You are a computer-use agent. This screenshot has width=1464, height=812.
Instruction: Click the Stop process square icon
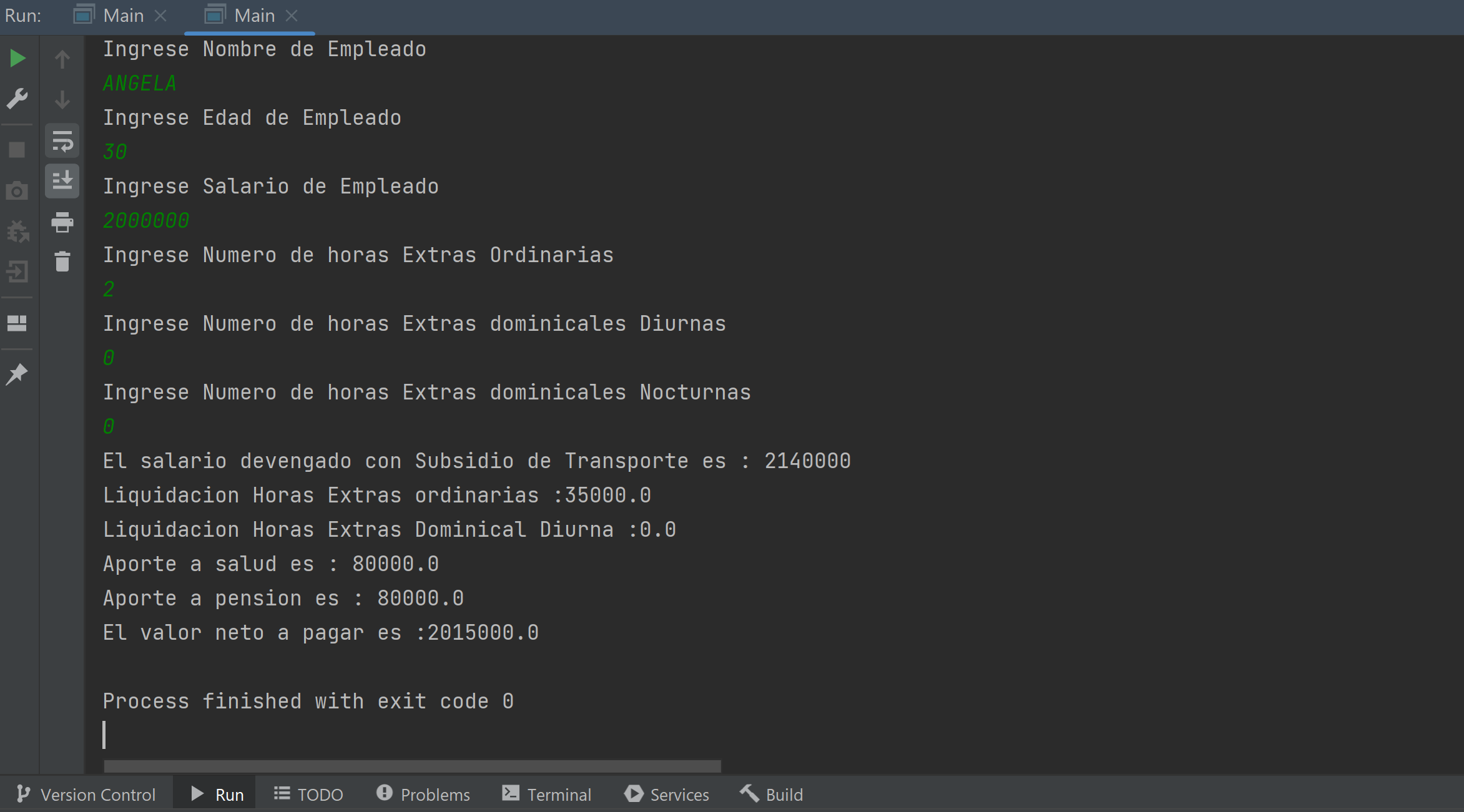click(17, 150)
